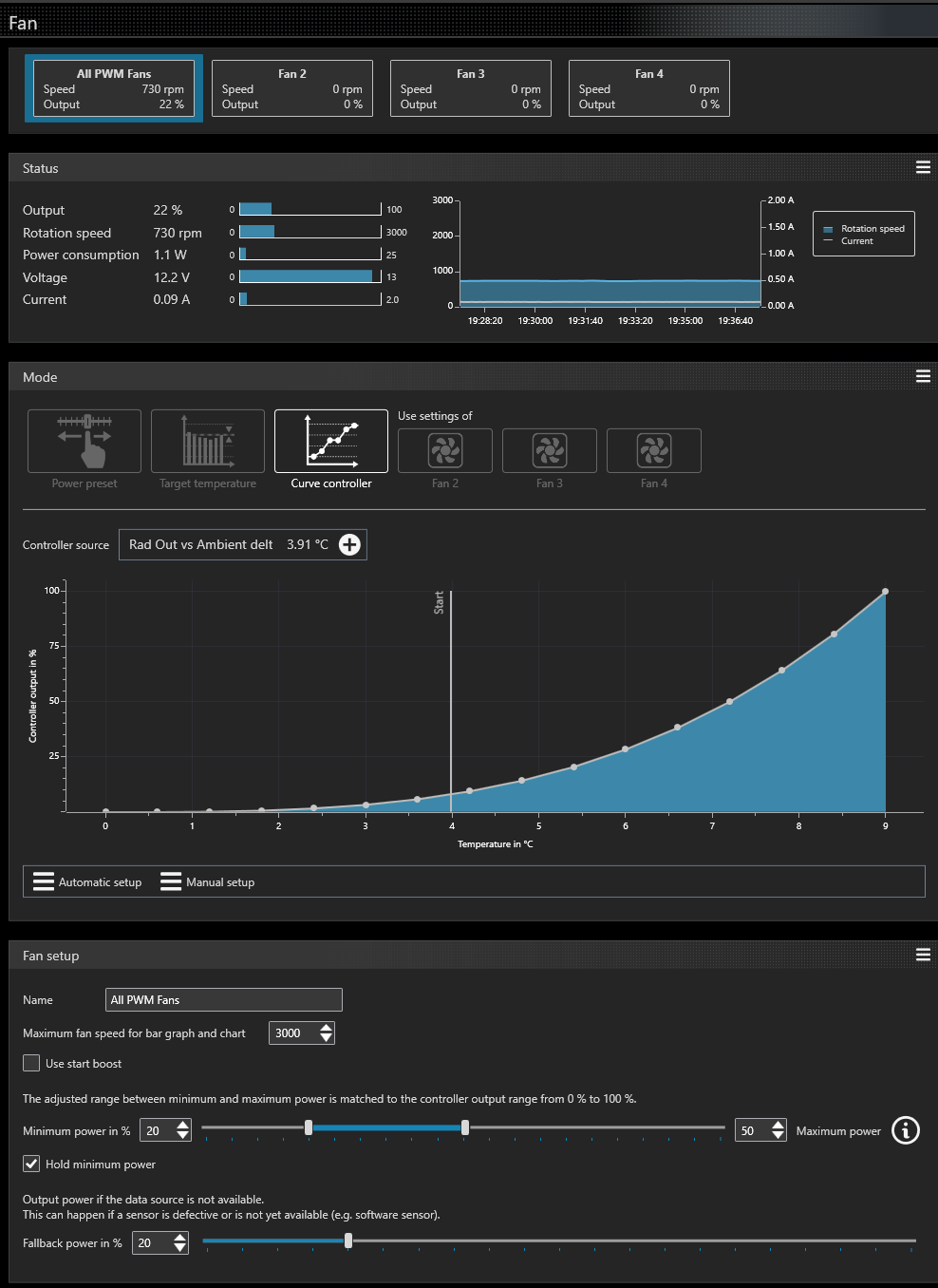Use settings of Fan 2 icon

tap(445, 450)
